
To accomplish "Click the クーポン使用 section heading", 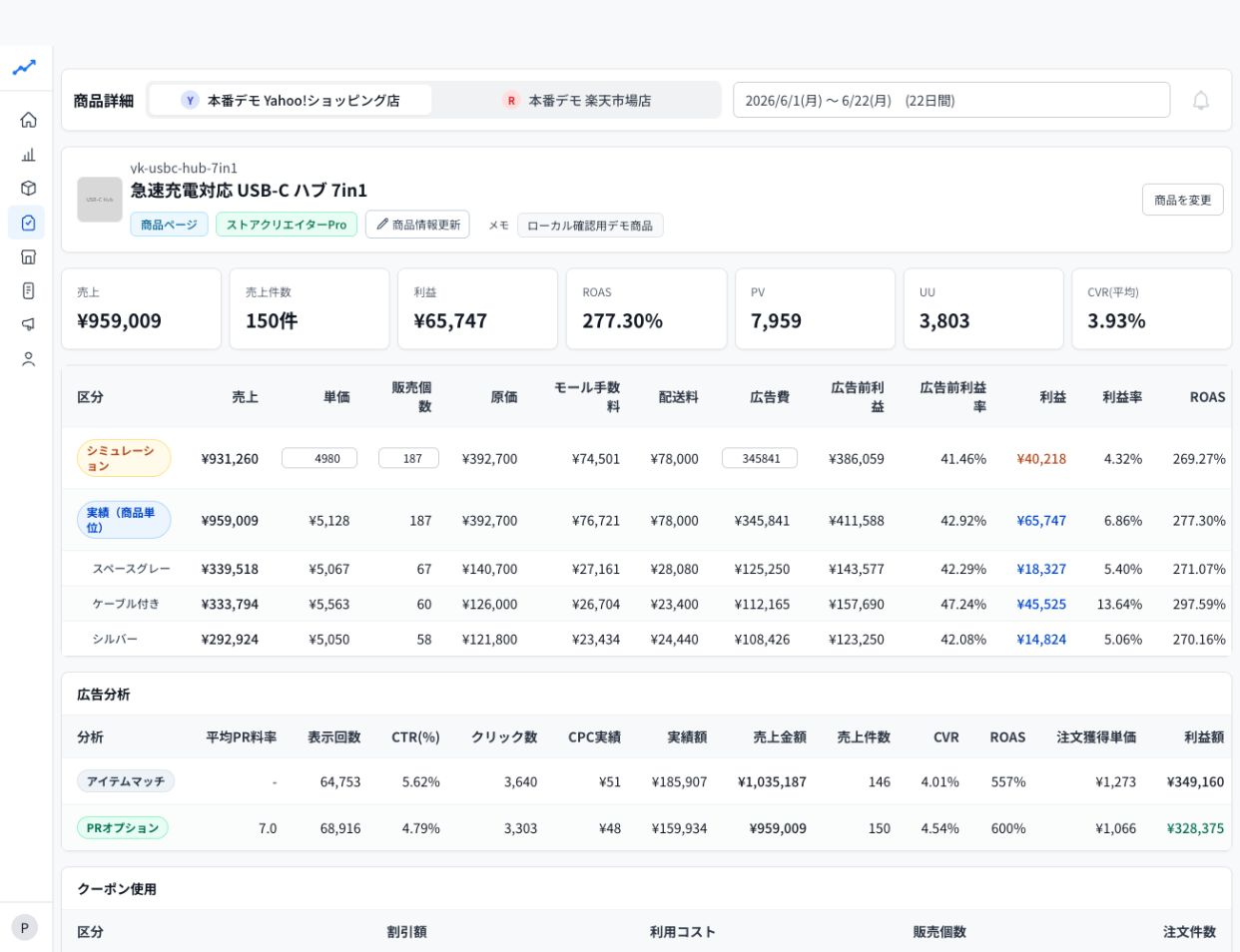I will (x=117, y=889).
